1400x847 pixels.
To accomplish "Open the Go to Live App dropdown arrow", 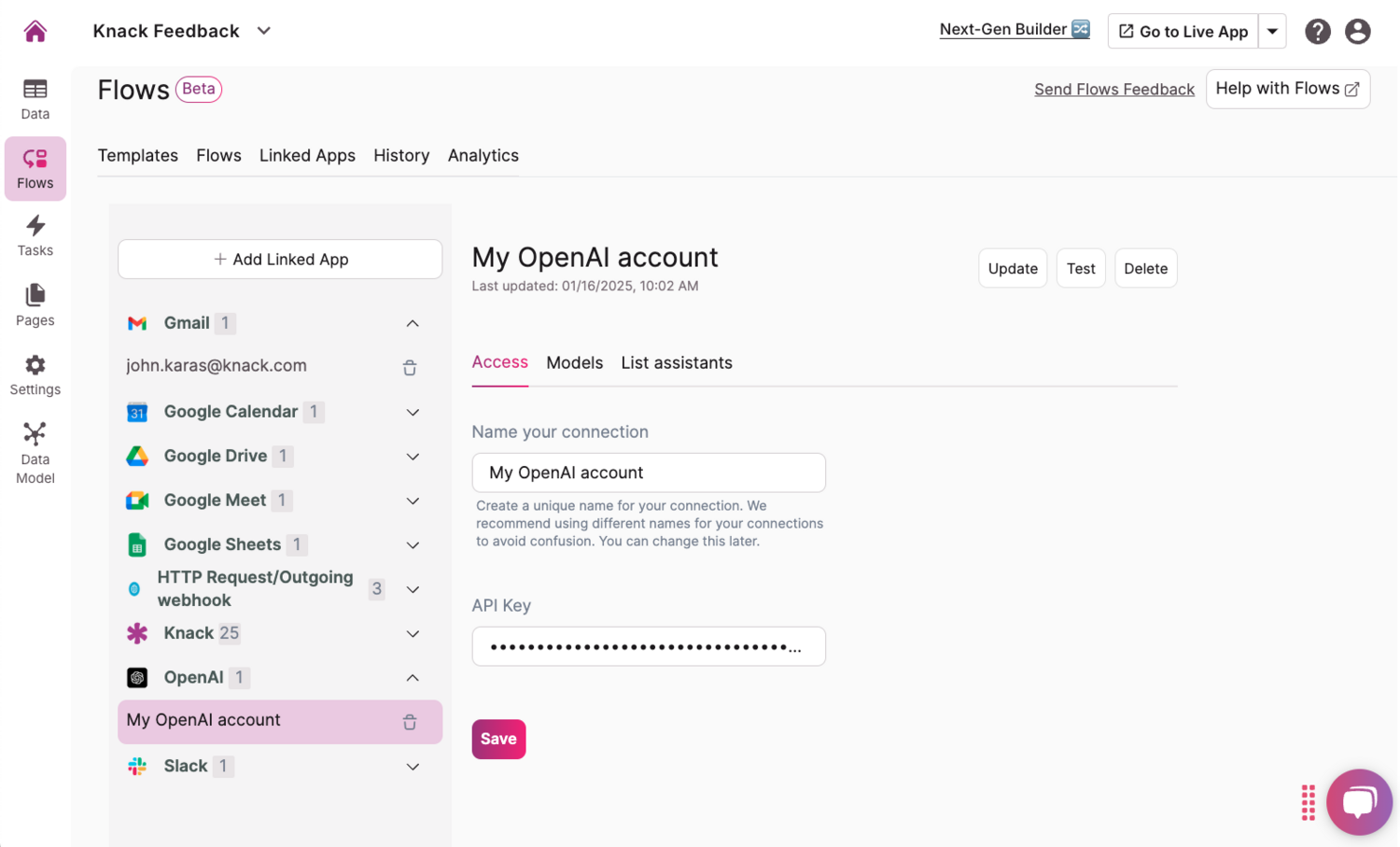I will (1272, 32).
